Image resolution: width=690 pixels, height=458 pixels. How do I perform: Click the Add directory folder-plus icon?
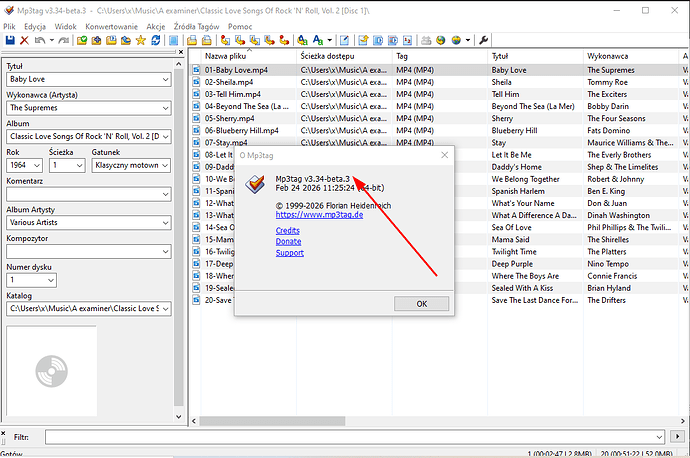96,40
